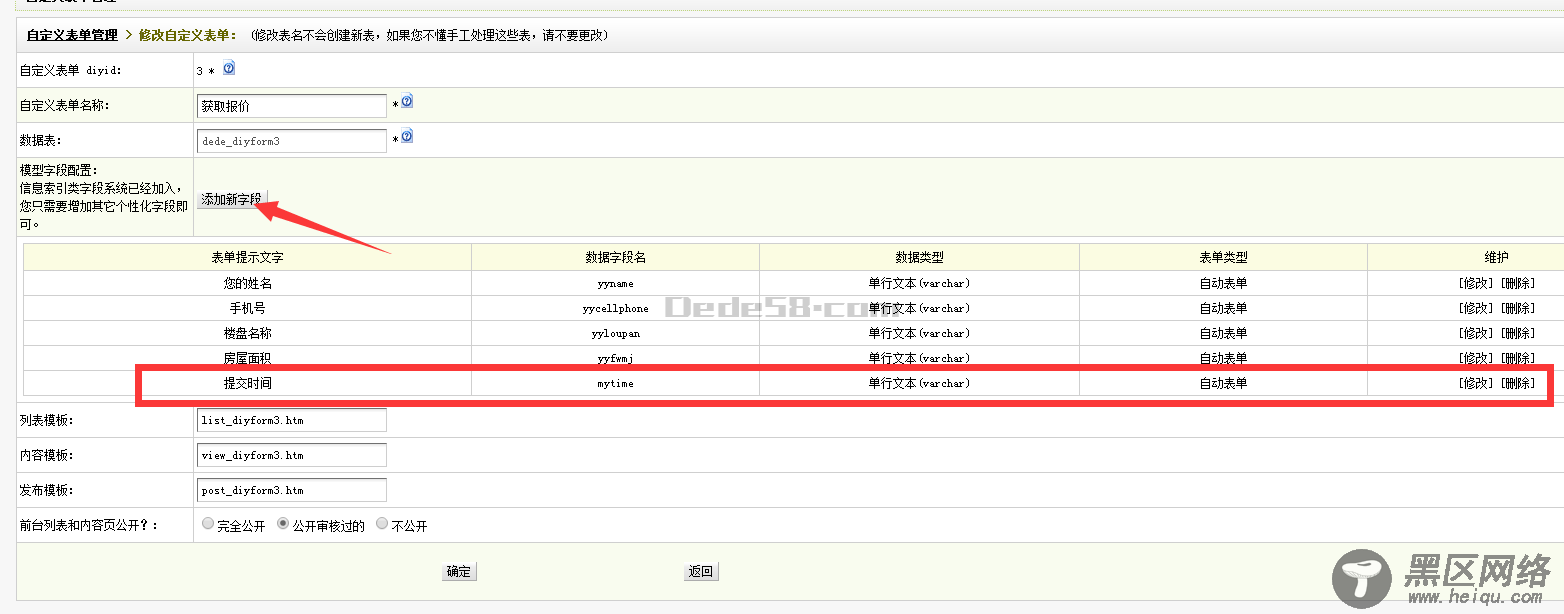1564x614 pixels.
Task: Click the 内容模板 label
Action: (46, 455)
